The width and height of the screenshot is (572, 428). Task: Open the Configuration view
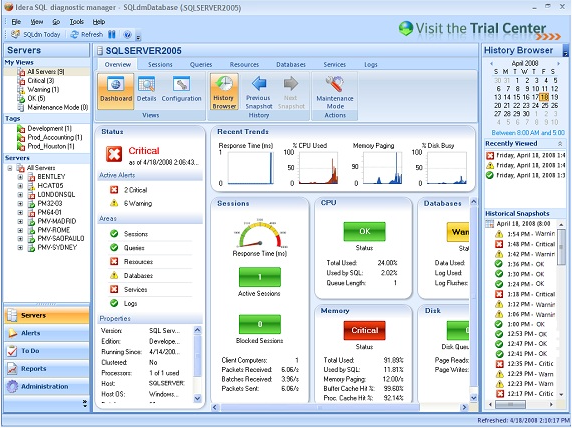(181, 89)
